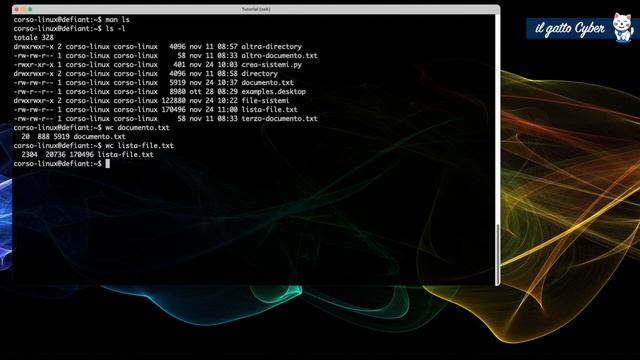
Task: Click the terminal title bar text
Action: coord(256,9)
